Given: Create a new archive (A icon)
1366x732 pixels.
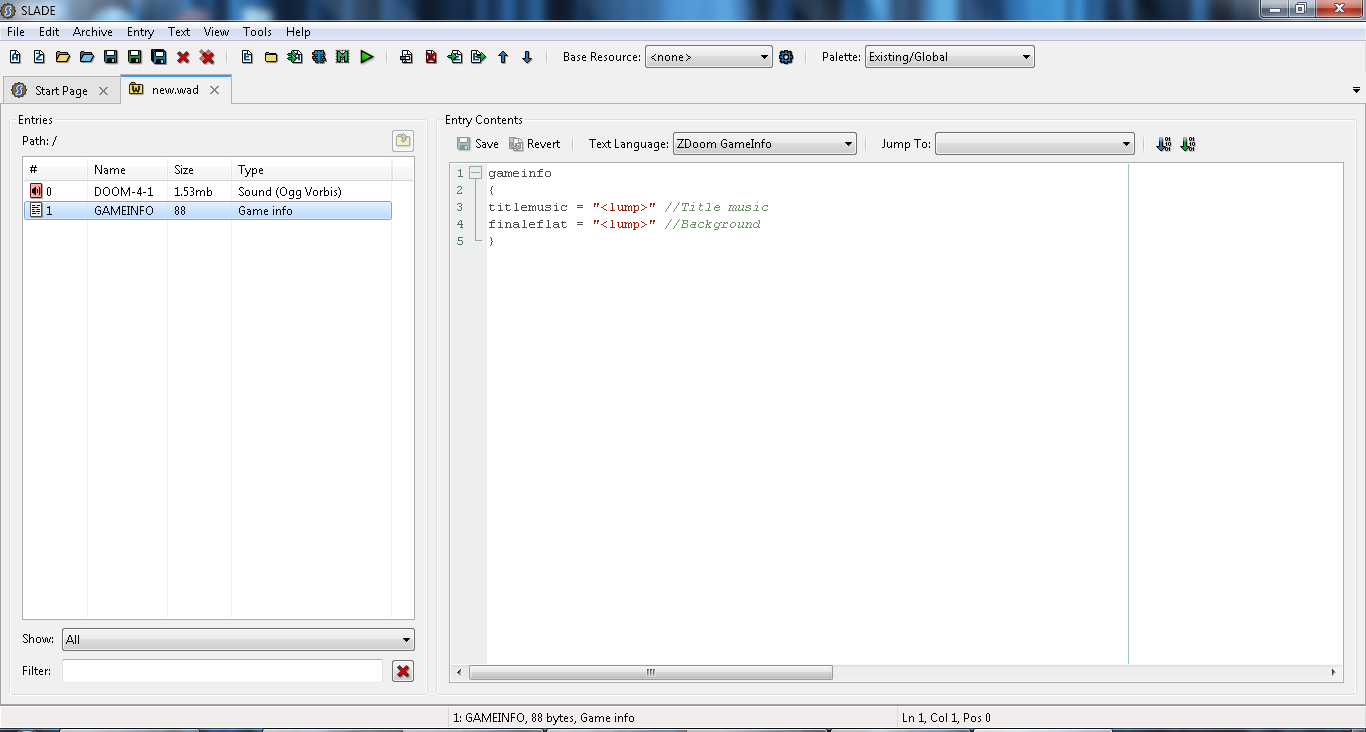Looking at the screenshot, I should [x=15, y=57].
